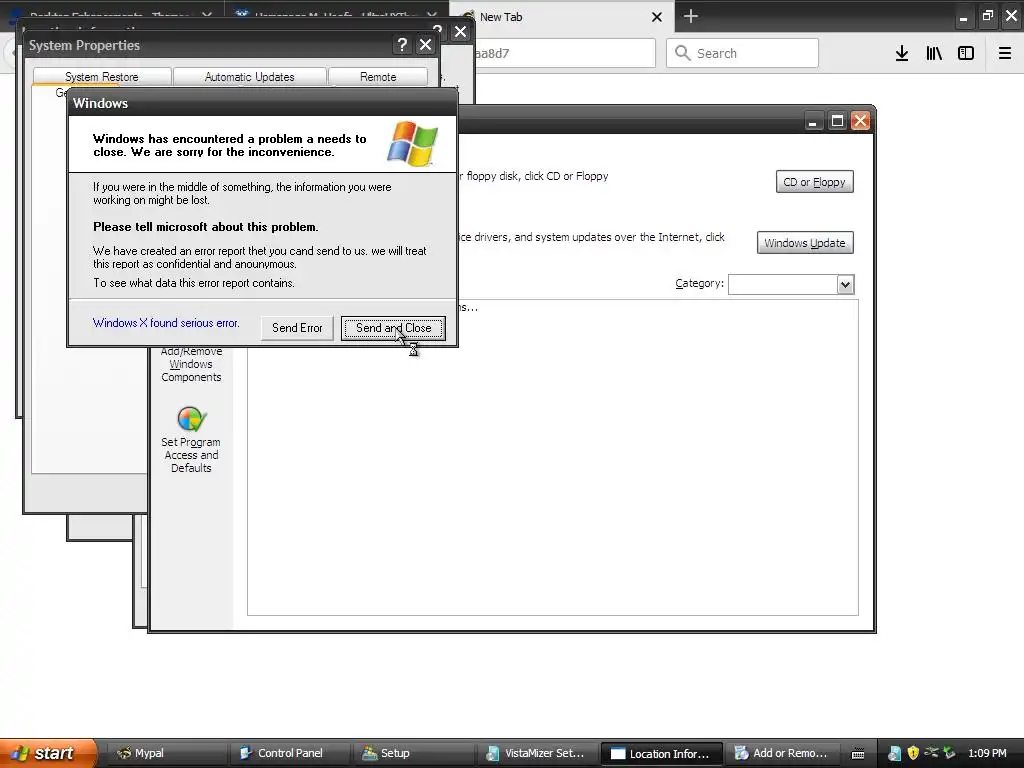Select the New Tab browser tab
1024x768 pixels.
point(562,17)
